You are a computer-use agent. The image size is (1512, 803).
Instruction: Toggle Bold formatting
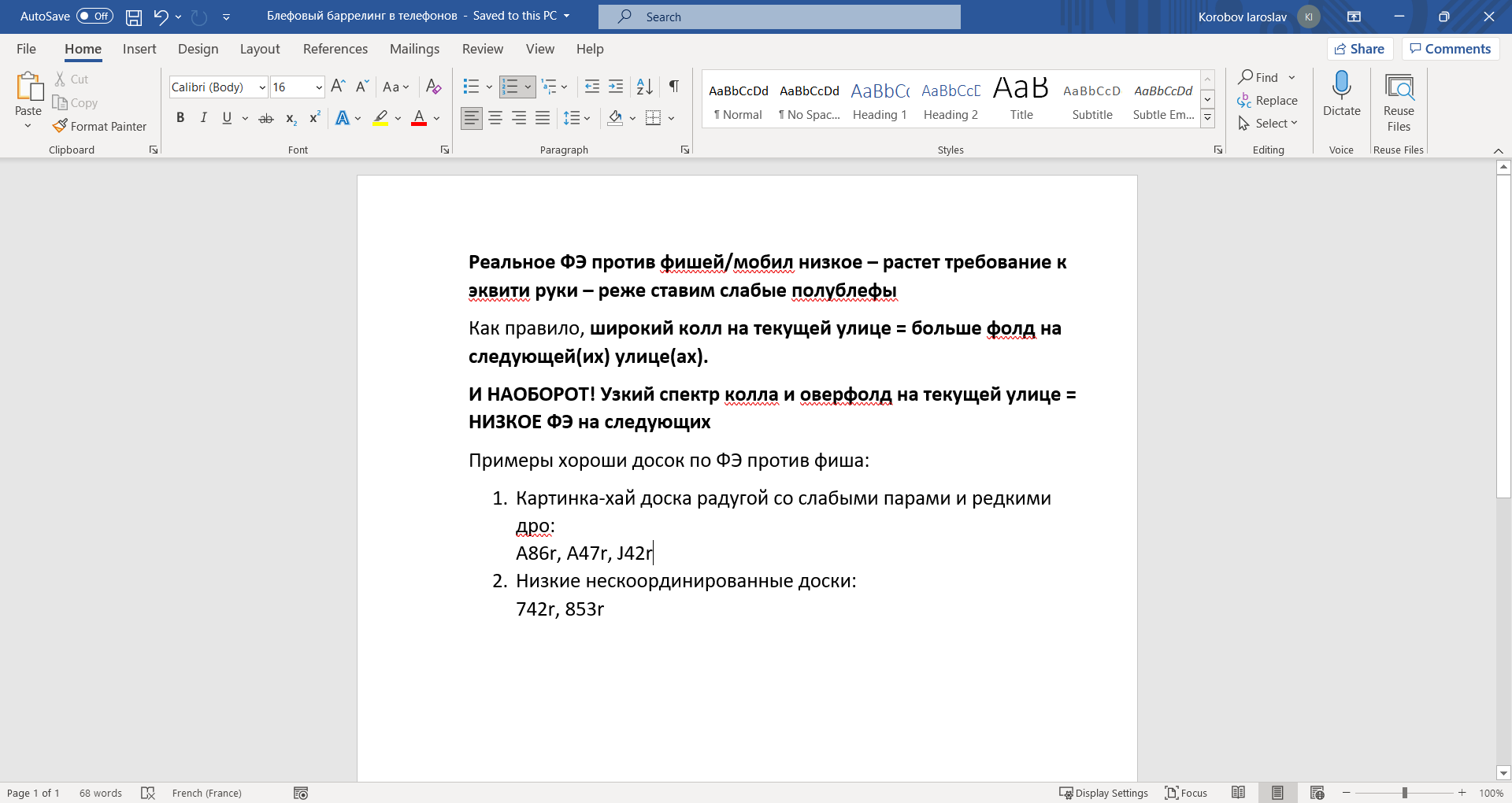180,118
